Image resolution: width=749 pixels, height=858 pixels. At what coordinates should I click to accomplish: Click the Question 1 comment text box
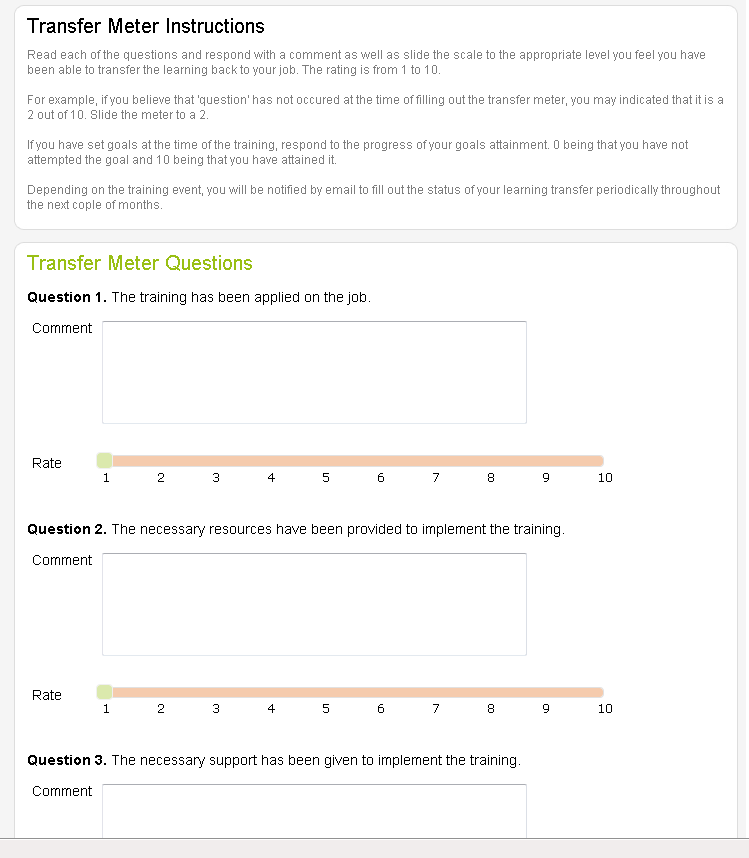[x=314, y=372]
